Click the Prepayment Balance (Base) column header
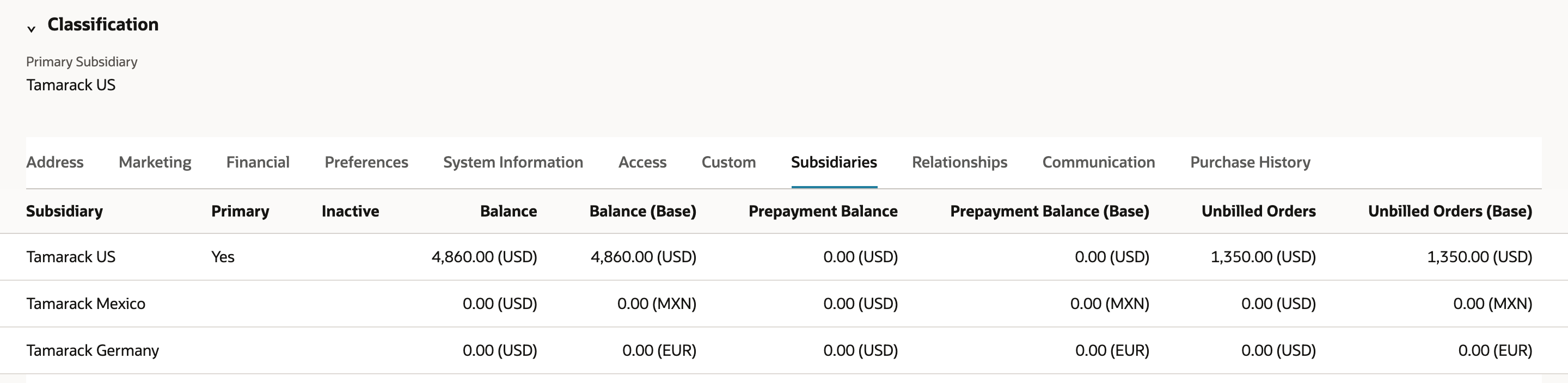This screenshot has height=383, width=1568. click(1049, 211)
